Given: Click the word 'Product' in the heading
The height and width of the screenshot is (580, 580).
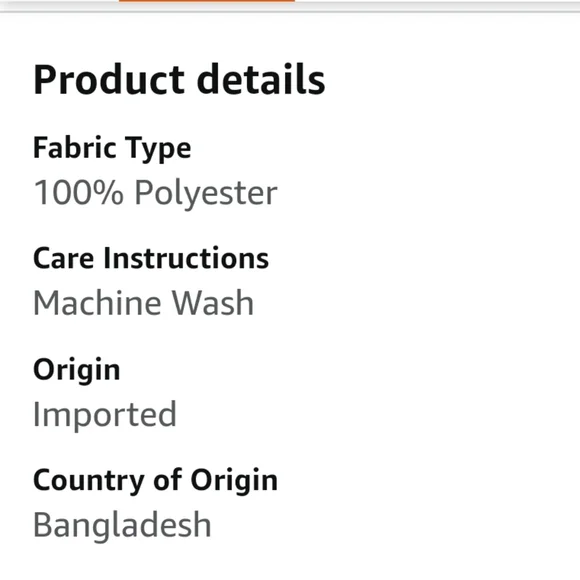Looking at the screenshot, I should (x=109, y=80).
